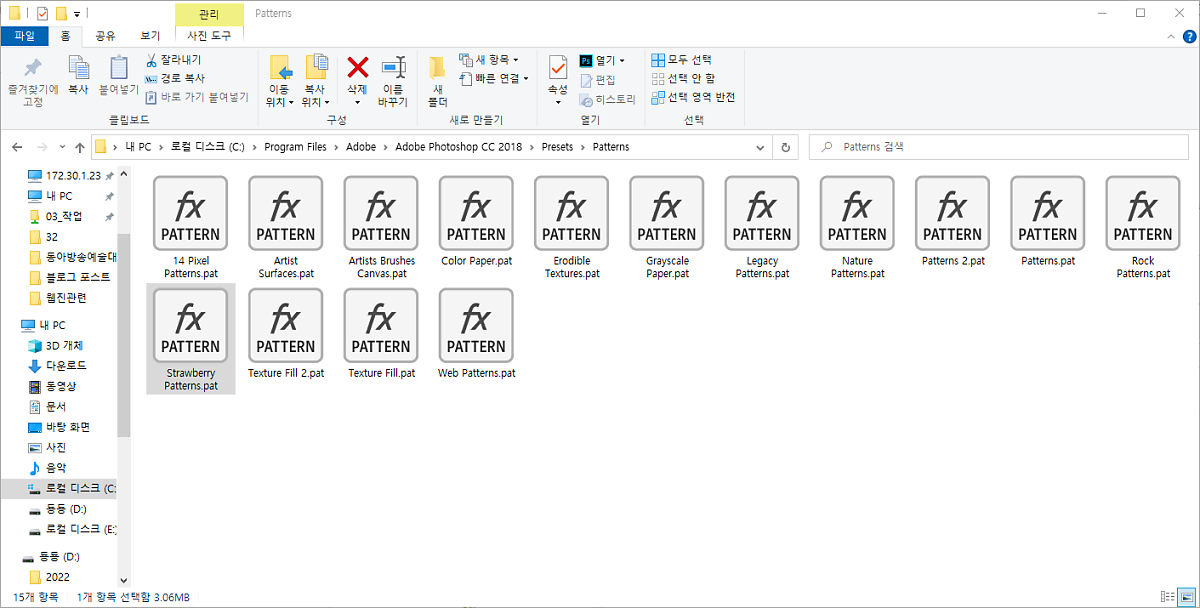Expand the Move To (이동 위치) dropdown
This screenshot has width=1200, height=608.
(x=280, y=102)
